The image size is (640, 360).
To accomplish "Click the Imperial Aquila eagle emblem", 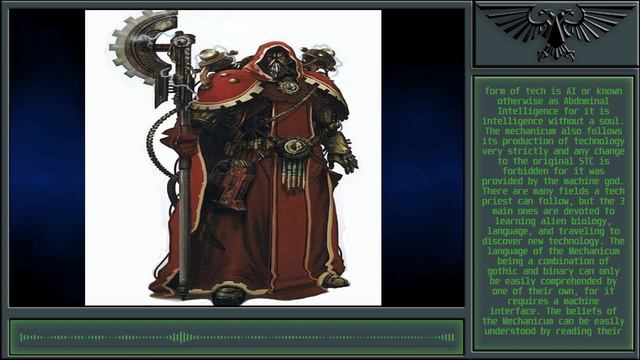I will (x=555, y=33).
